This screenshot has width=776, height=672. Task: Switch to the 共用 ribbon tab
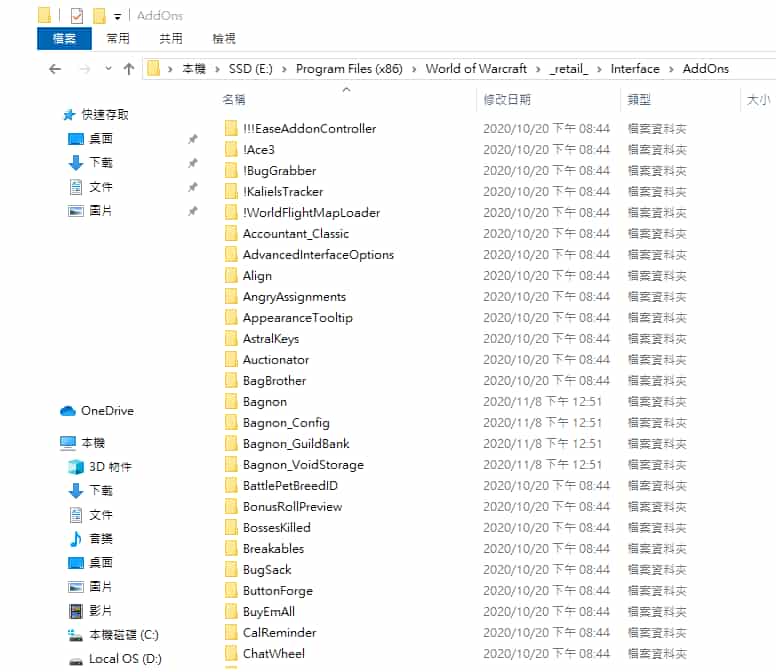pos(171,39)
